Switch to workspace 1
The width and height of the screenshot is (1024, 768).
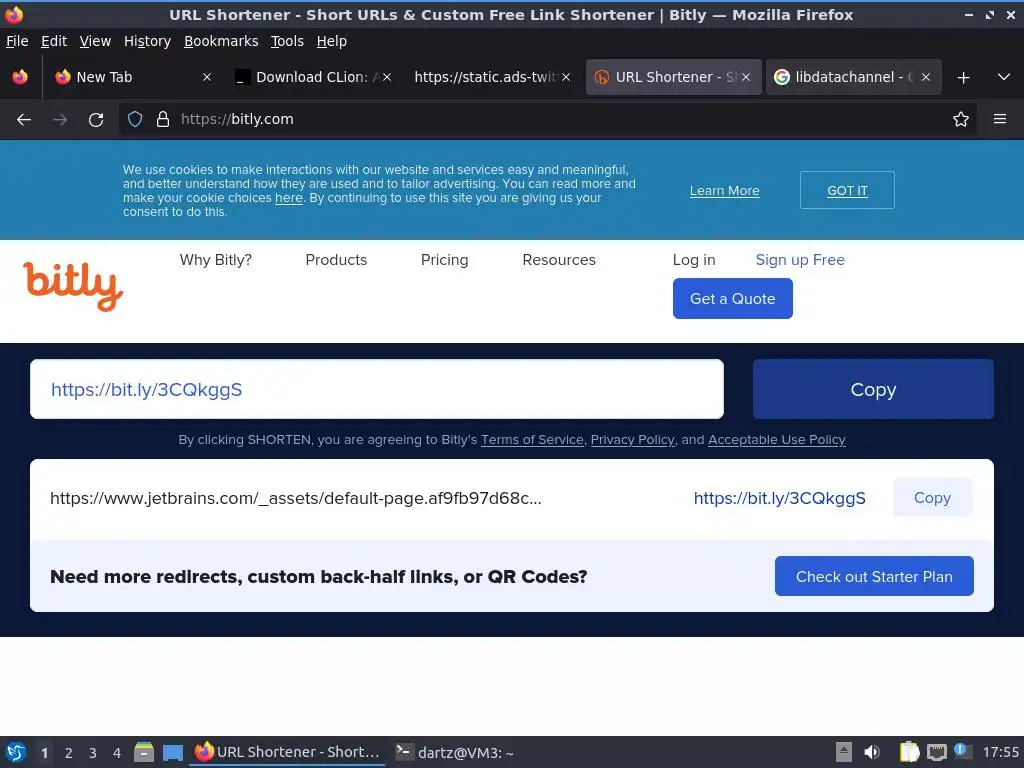tap(44, 753)
